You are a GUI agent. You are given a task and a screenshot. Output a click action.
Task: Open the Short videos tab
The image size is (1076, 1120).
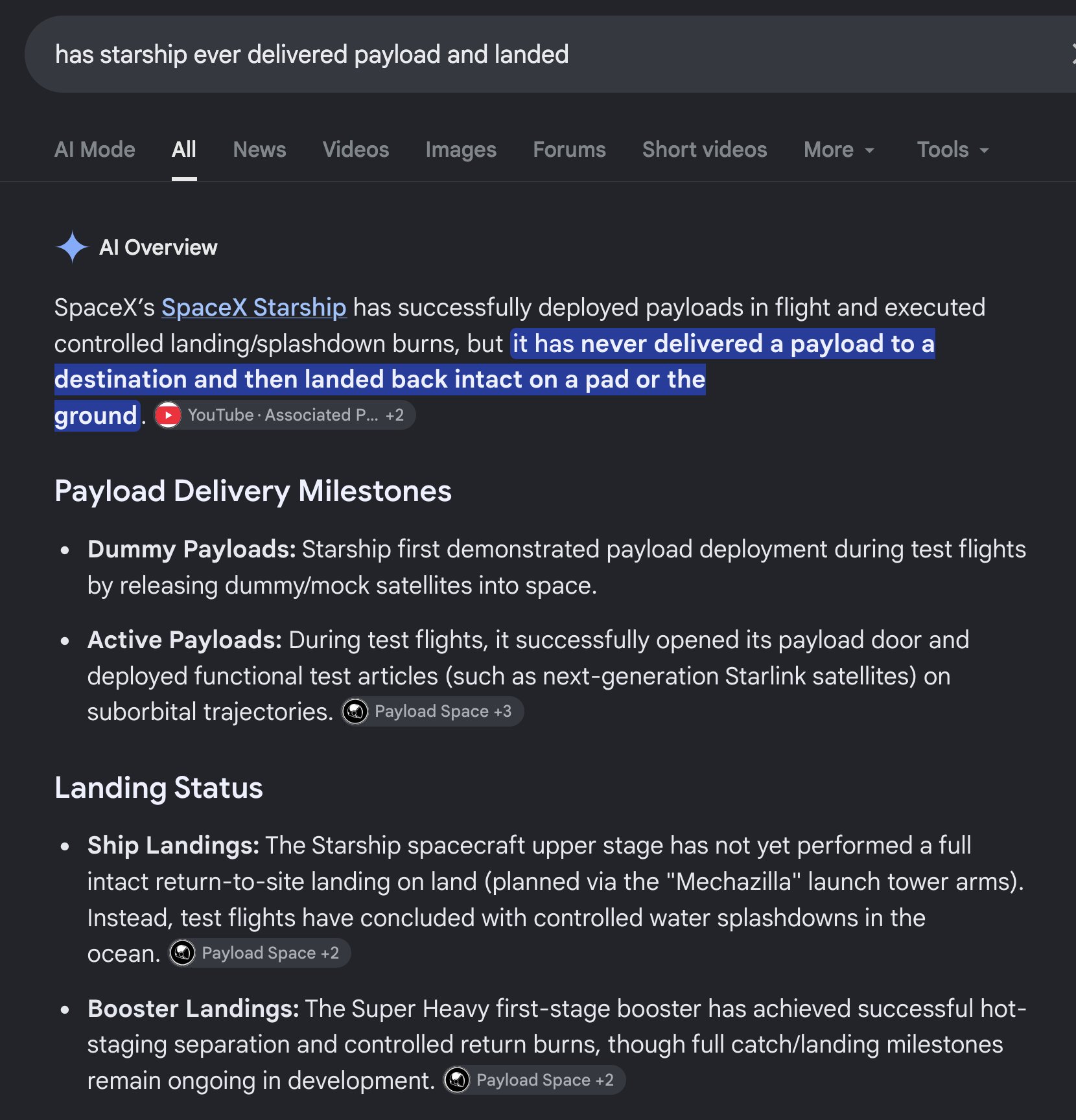pyautogui.click(x=705, y=150)
